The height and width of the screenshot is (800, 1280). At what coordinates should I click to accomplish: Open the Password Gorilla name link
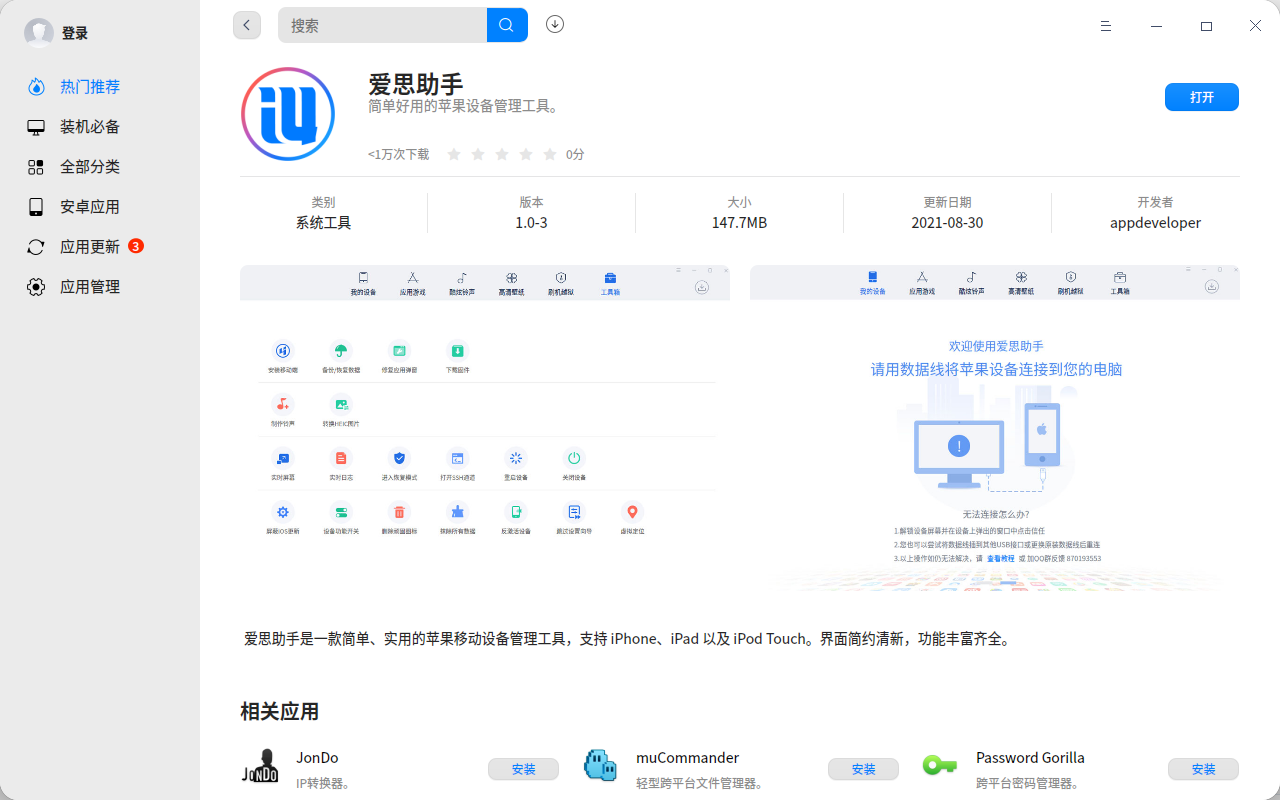[x=1030, y=758]
